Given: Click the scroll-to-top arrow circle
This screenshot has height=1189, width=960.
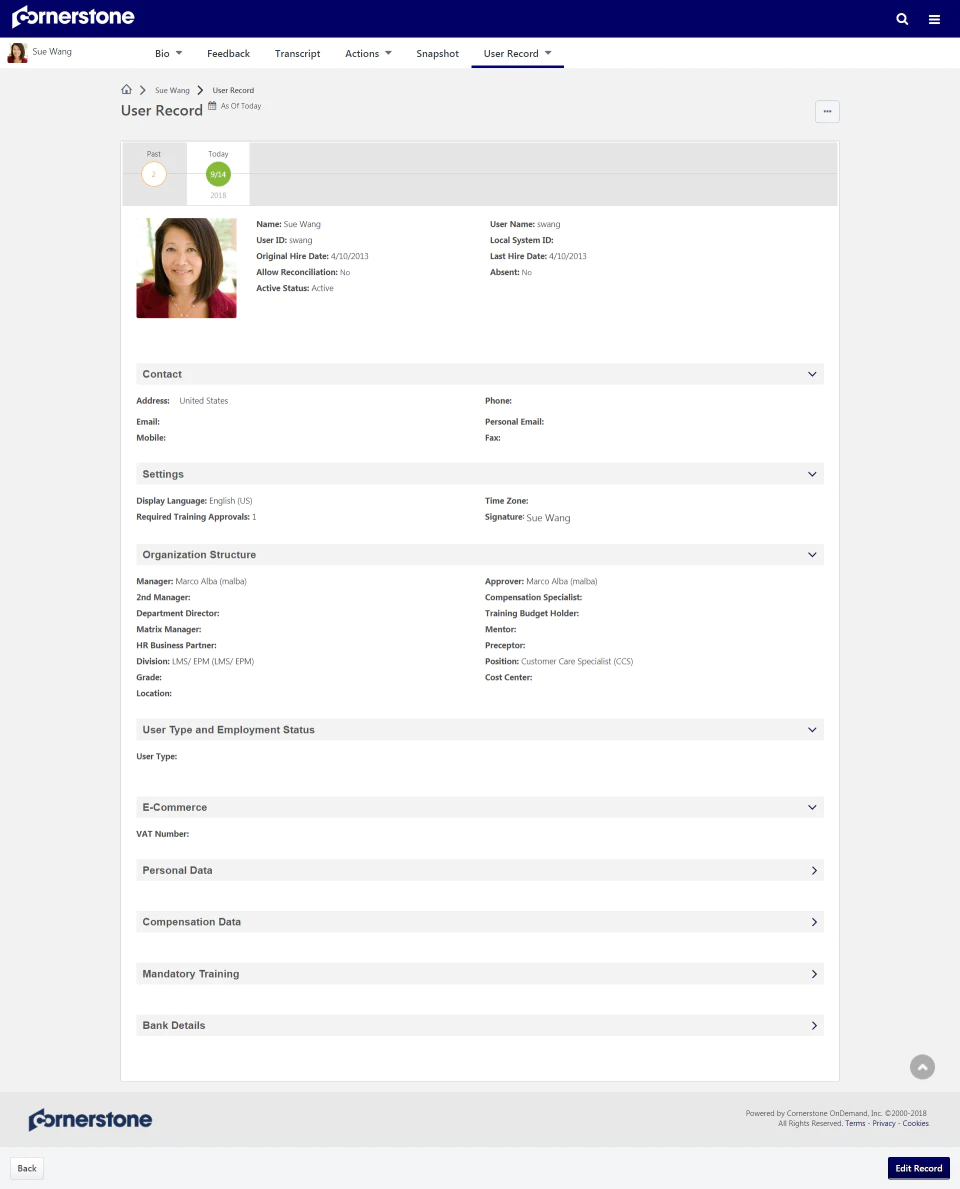Looking at the screenshot, I should tap(922, 1067).
